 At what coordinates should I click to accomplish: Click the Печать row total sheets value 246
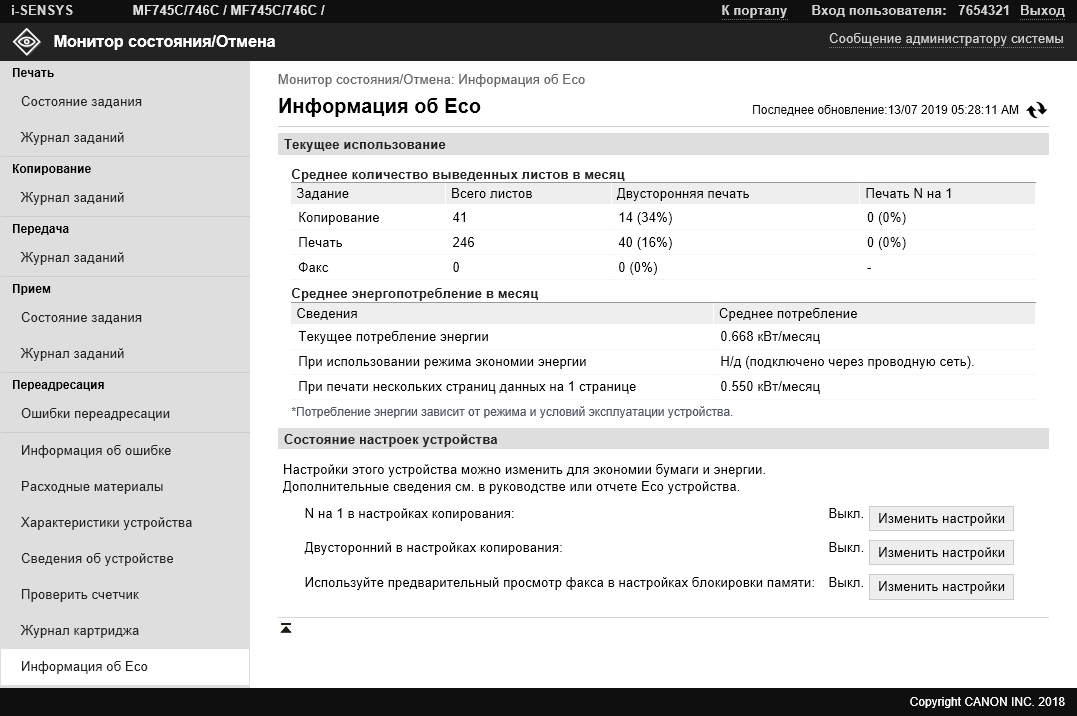(x=464, y=243)
